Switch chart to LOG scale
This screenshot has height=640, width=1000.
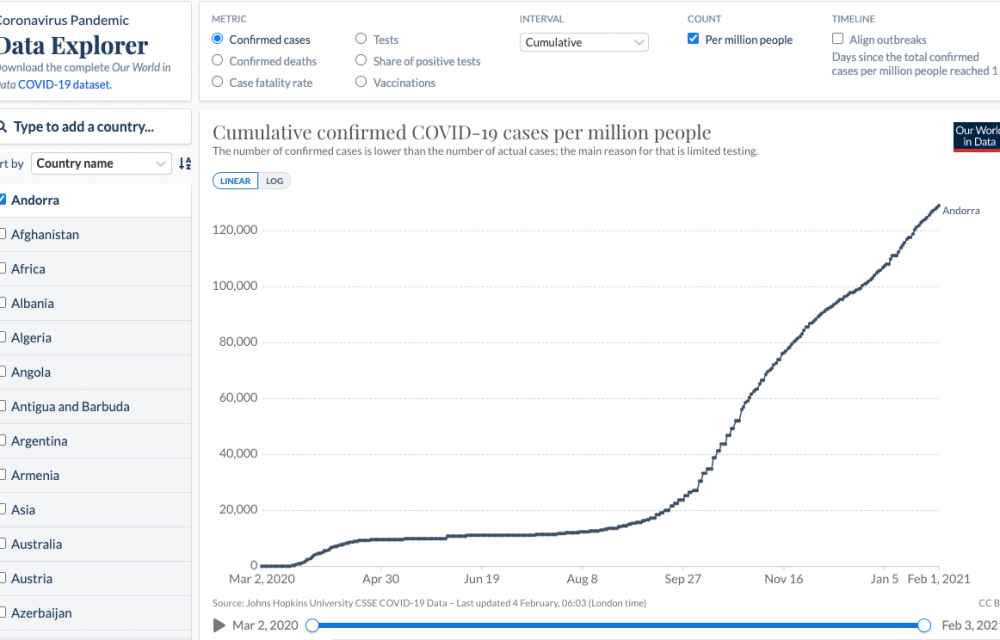(x=274, y=181)
